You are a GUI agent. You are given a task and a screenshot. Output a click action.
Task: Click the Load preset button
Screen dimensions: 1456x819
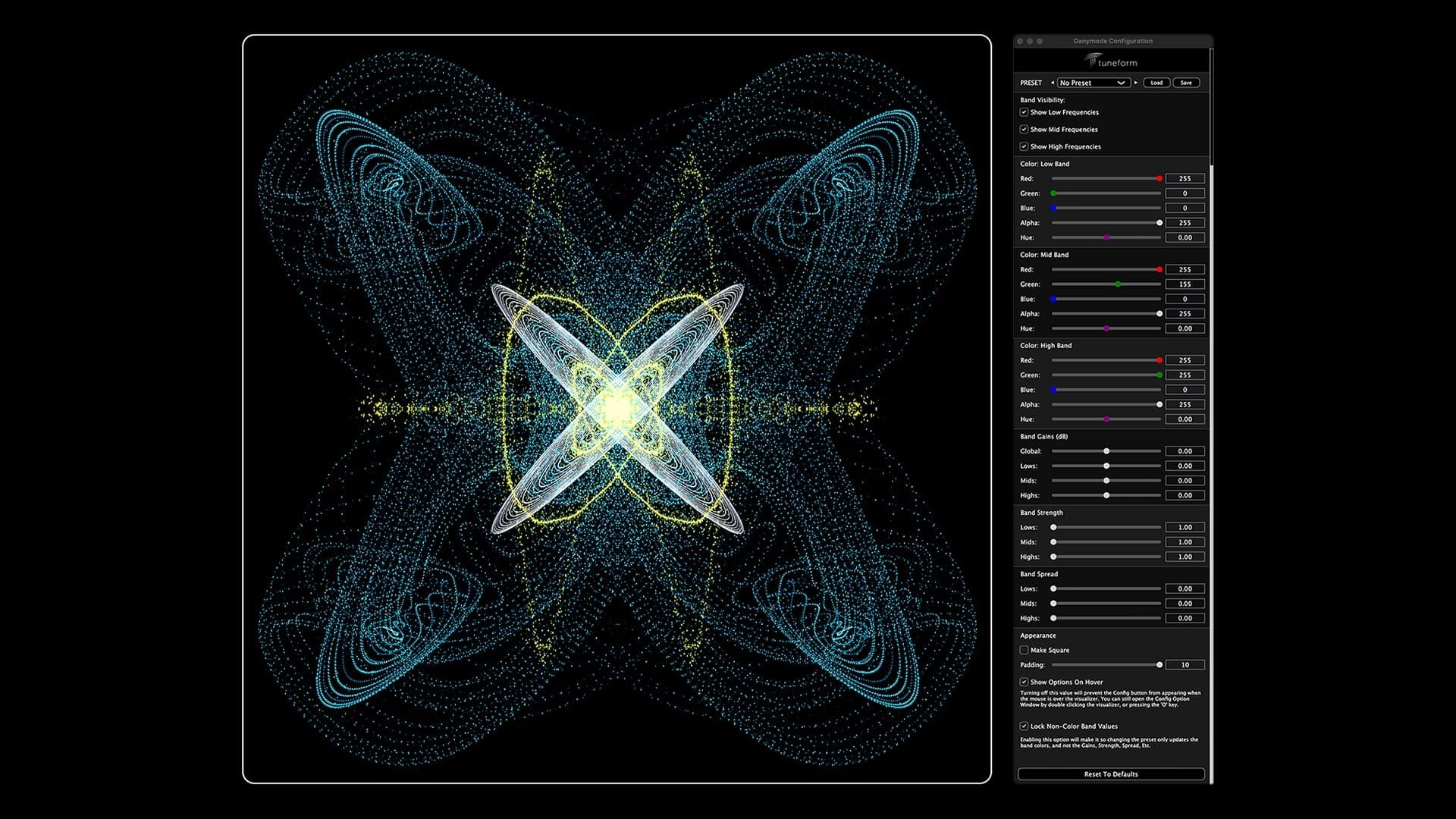point(1156,83)
